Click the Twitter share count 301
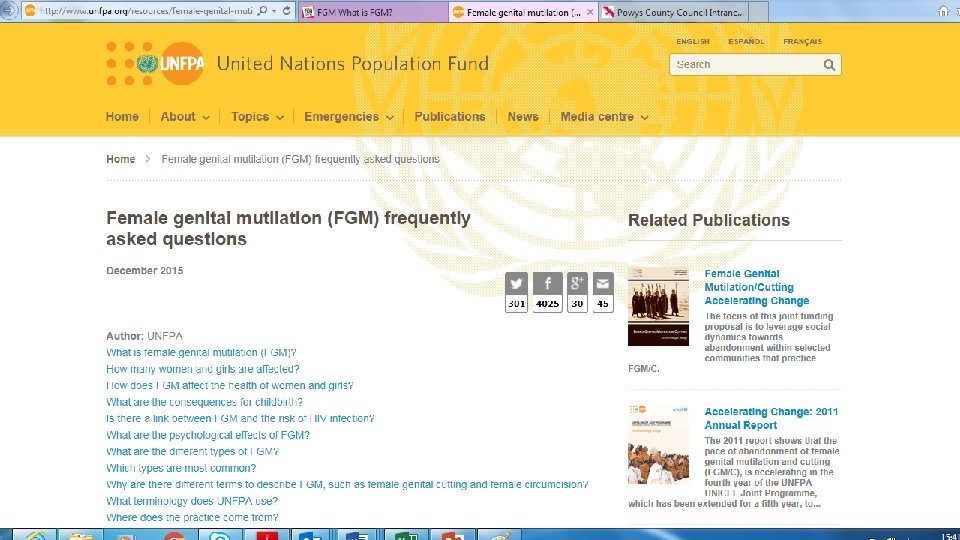Viewport: 960px width, 540px height. 516,304
